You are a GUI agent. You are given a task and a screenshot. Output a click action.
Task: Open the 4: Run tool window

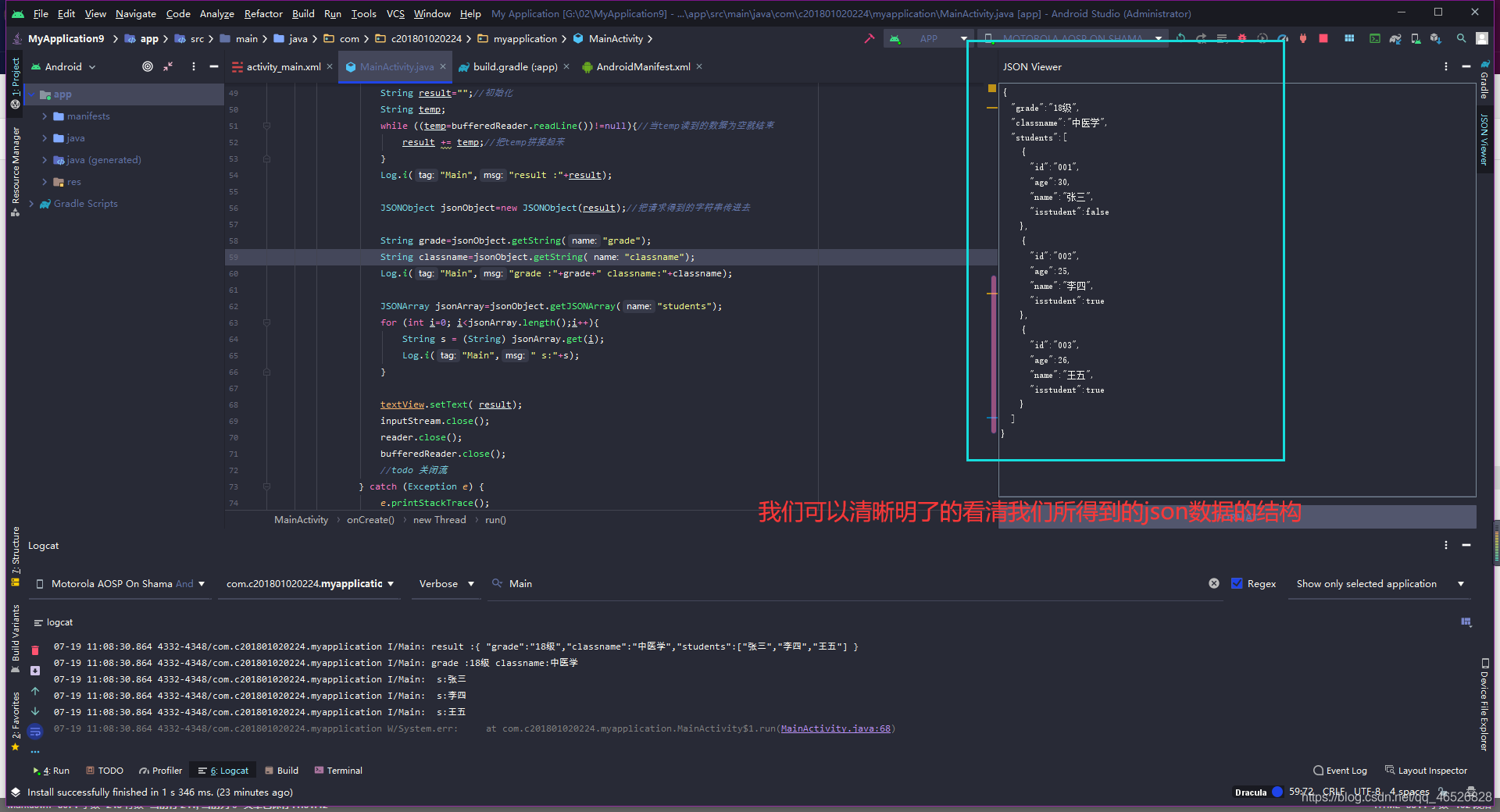click(52, 770)
